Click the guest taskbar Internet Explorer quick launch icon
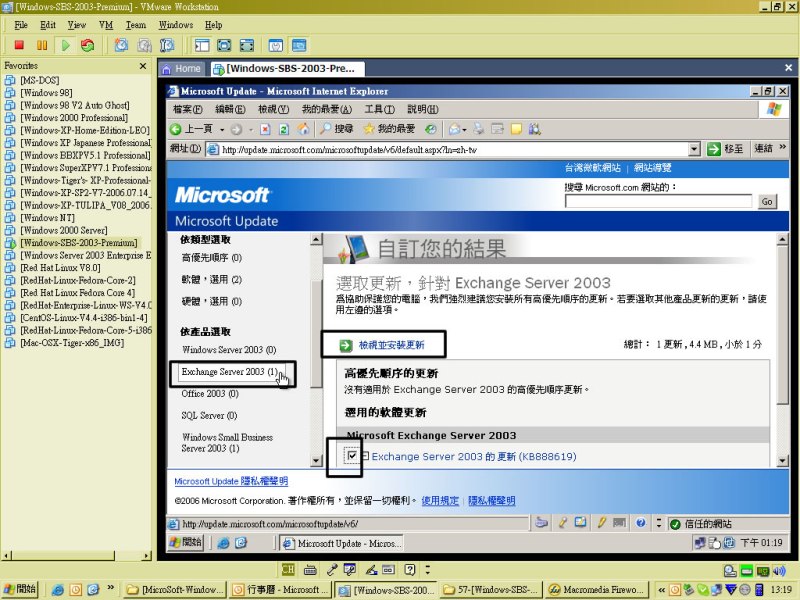The image size is (800, 600). coord(223,543)
